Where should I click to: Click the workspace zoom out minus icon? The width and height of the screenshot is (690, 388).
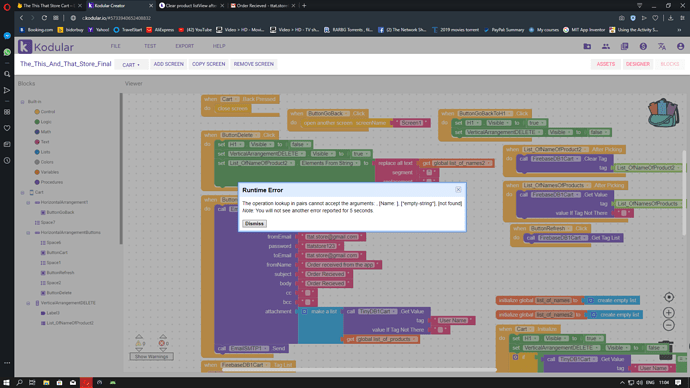pos(668,325)
